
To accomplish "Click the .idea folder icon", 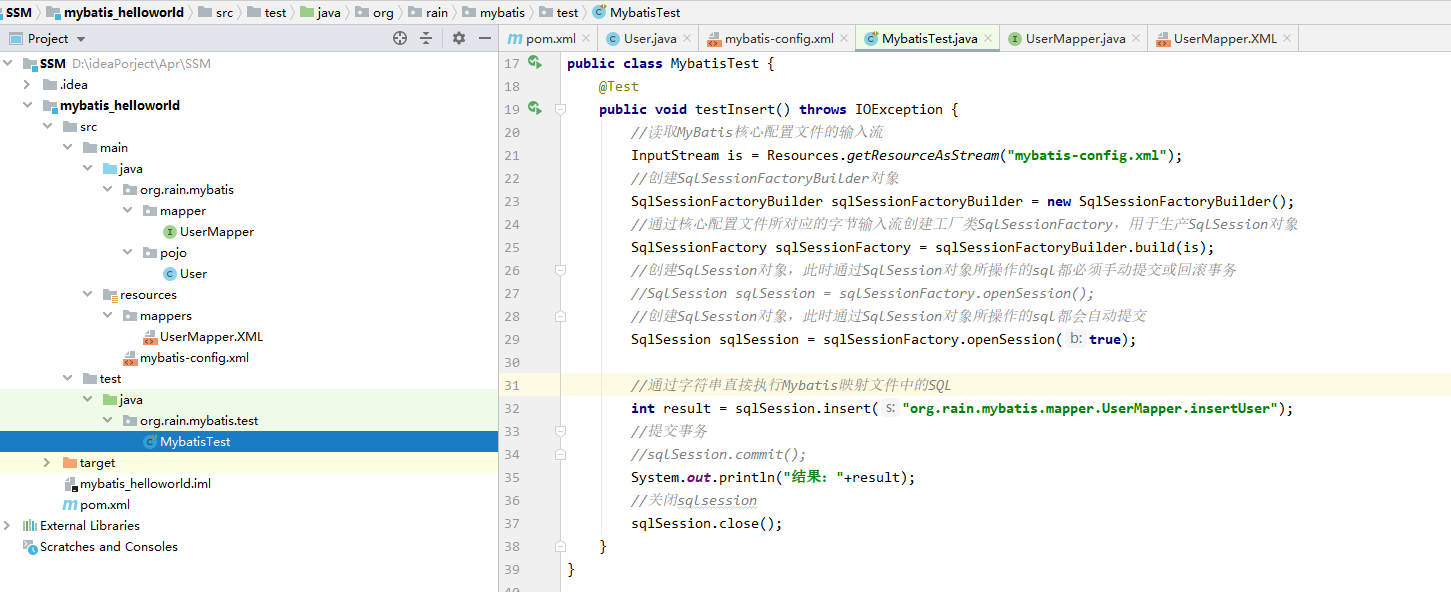I will (x=50, y=85).
